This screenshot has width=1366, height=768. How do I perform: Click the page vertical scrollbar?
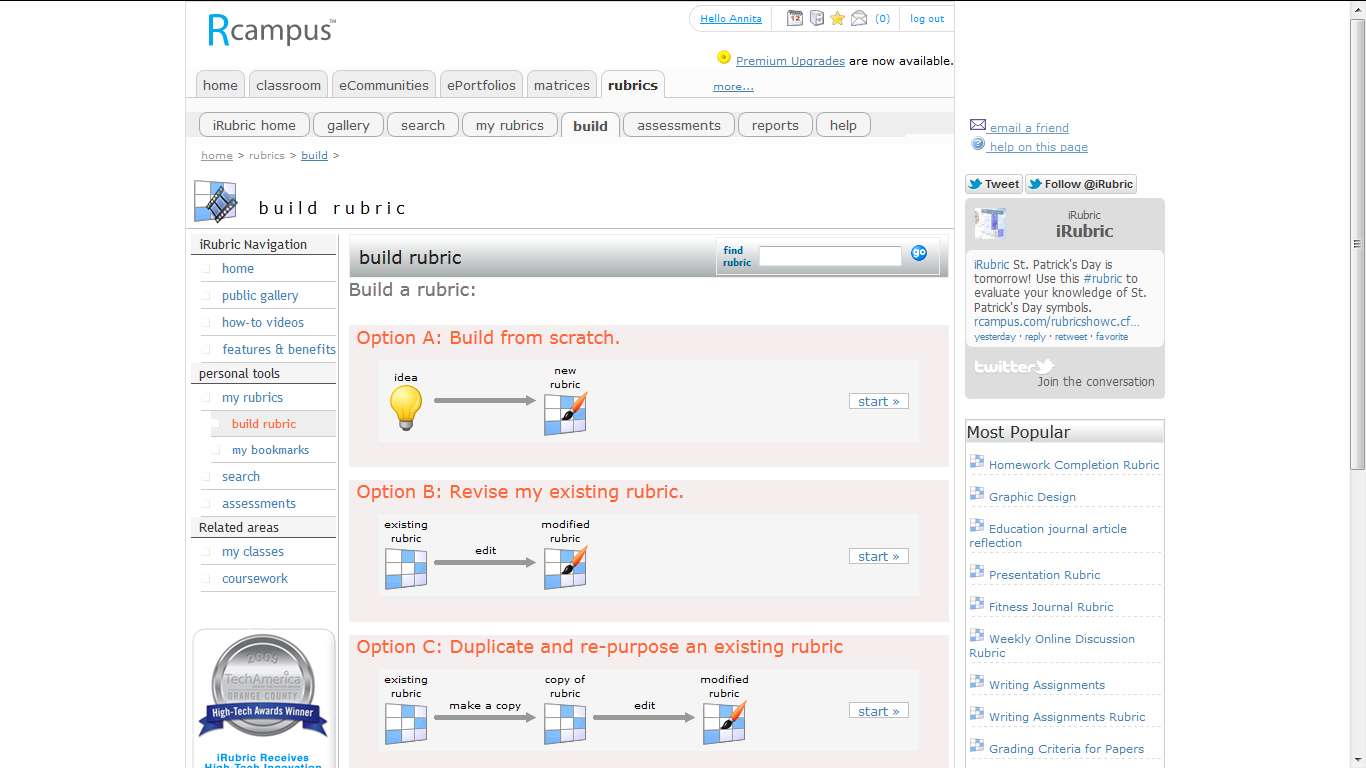(1357, 244)
